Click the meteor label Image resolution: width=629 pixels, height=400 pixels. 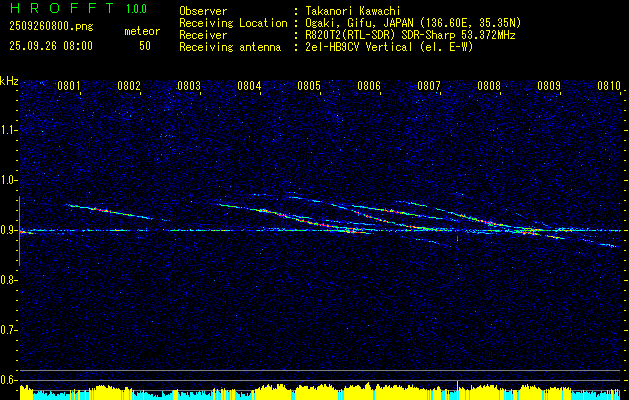click(142, 31)
